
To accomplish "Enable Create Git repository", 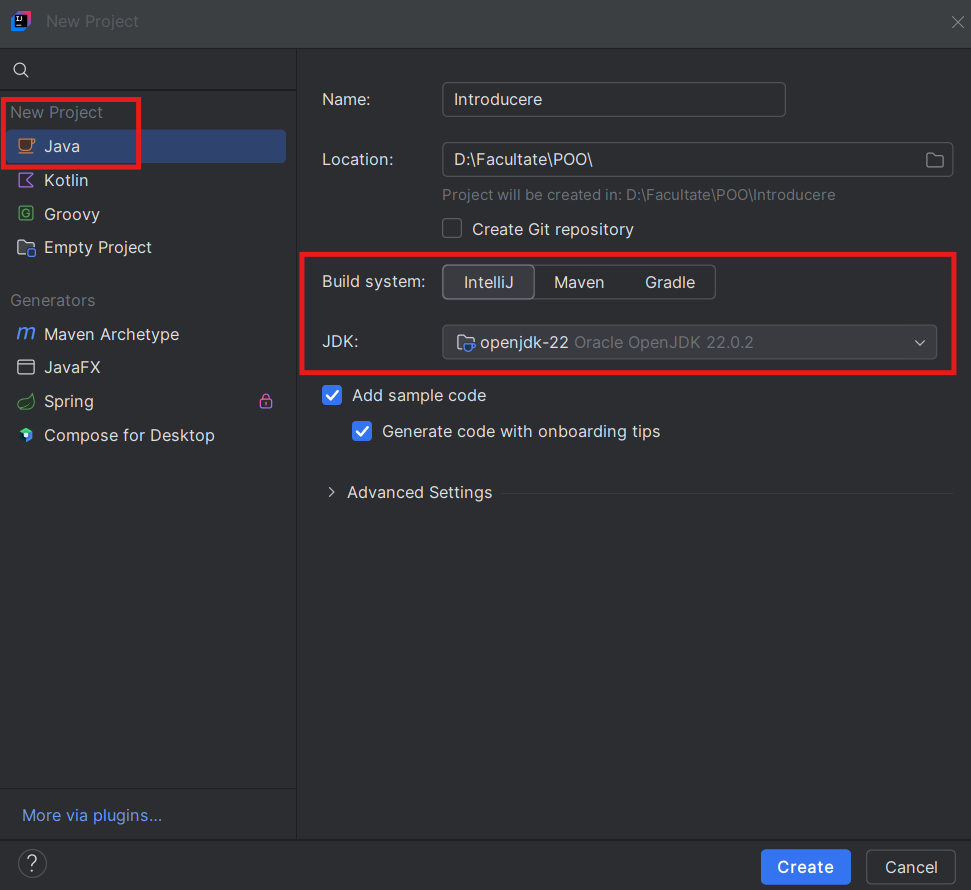I will coord(451,228).
